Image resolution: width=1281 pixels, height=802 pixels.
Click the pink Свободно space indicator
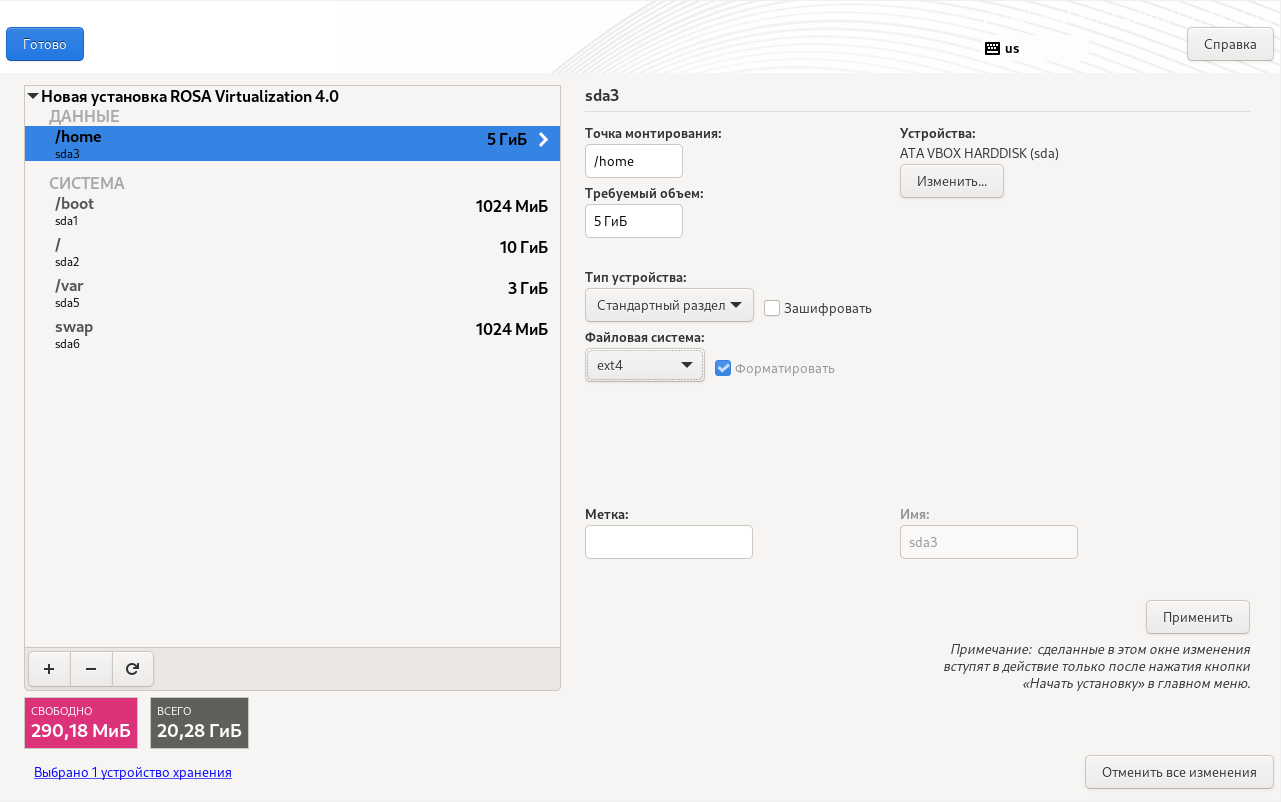[x=81, y=723]
